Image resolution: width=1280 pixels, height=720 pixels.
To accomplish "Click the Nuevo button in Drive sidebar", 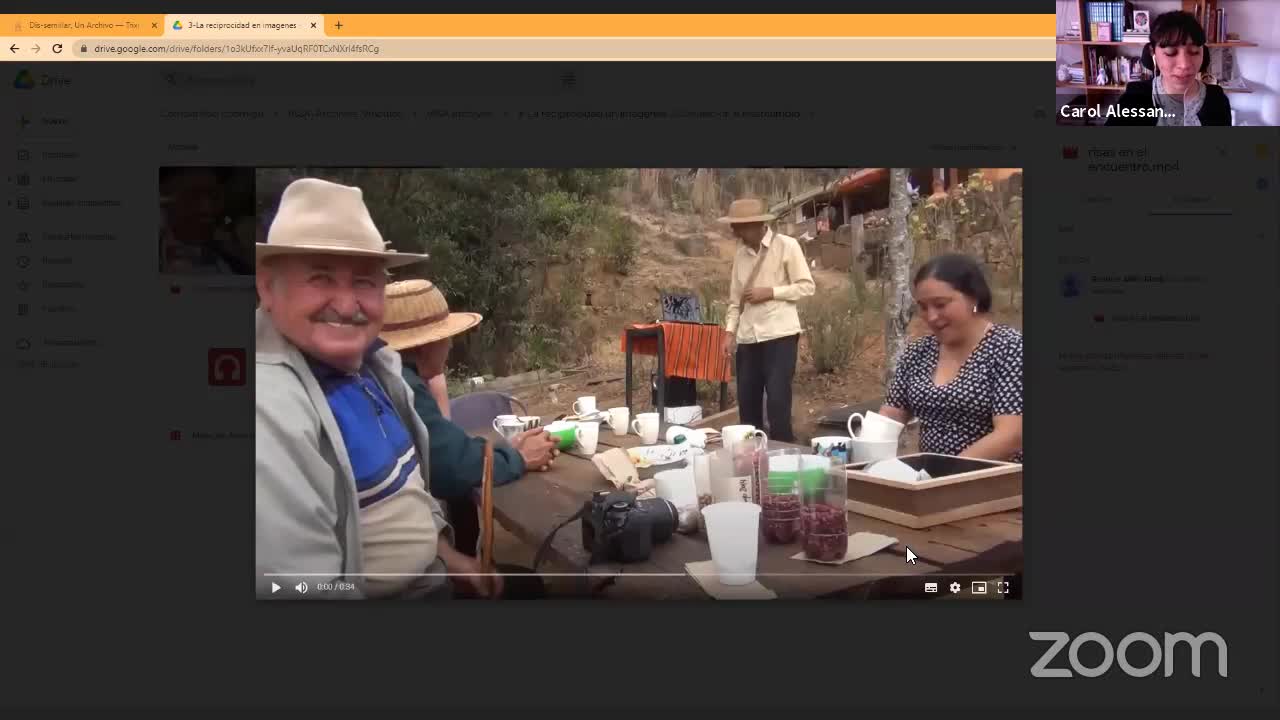I will tap(45, 121).
